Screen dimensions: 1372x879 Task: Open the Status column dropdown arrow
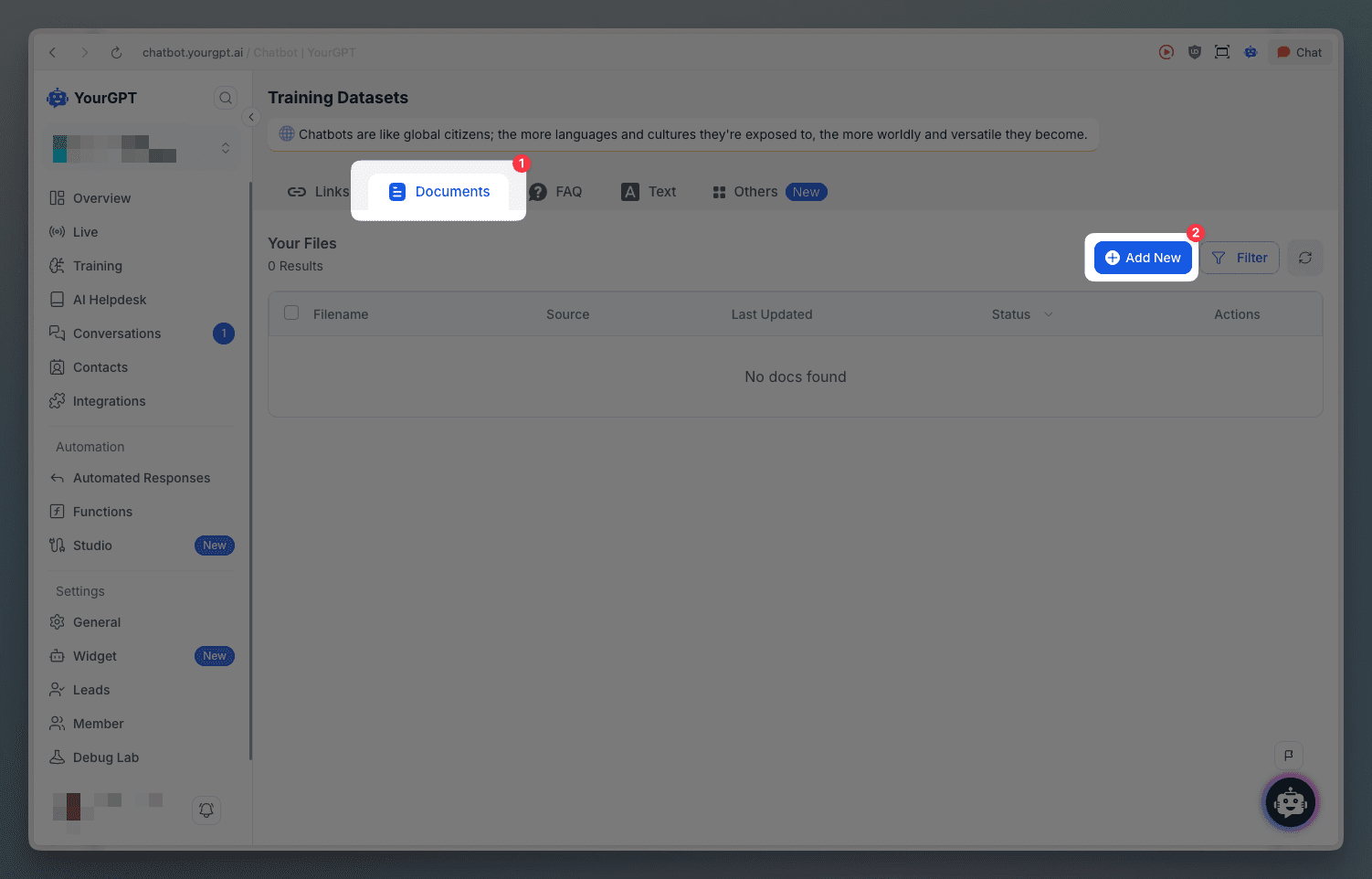pyautogui.click(x=1048, y=314)
